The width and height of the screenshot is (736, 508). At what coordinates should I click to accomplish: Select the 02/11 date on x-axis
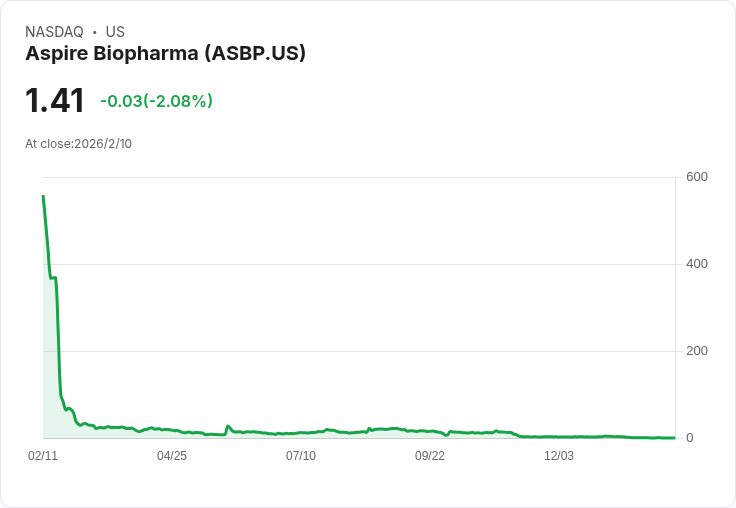(43, 456)
